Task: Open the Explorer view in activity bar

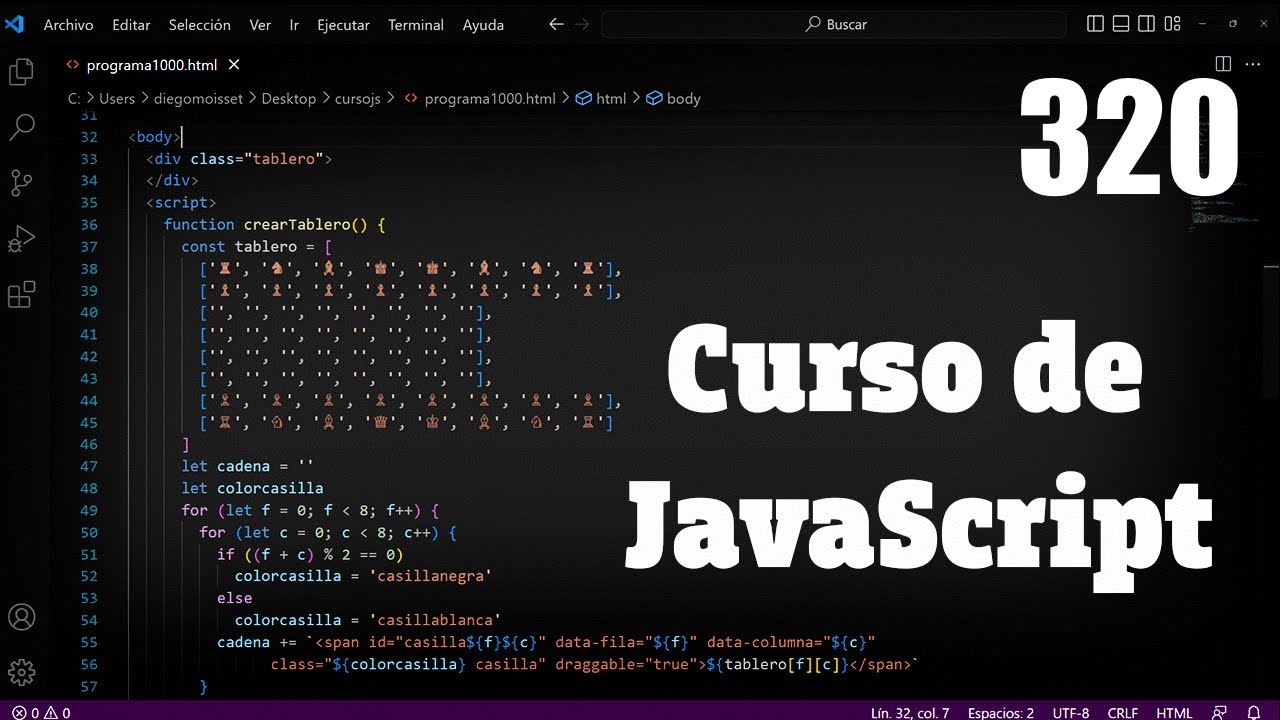Action: (x=21, y=72)
